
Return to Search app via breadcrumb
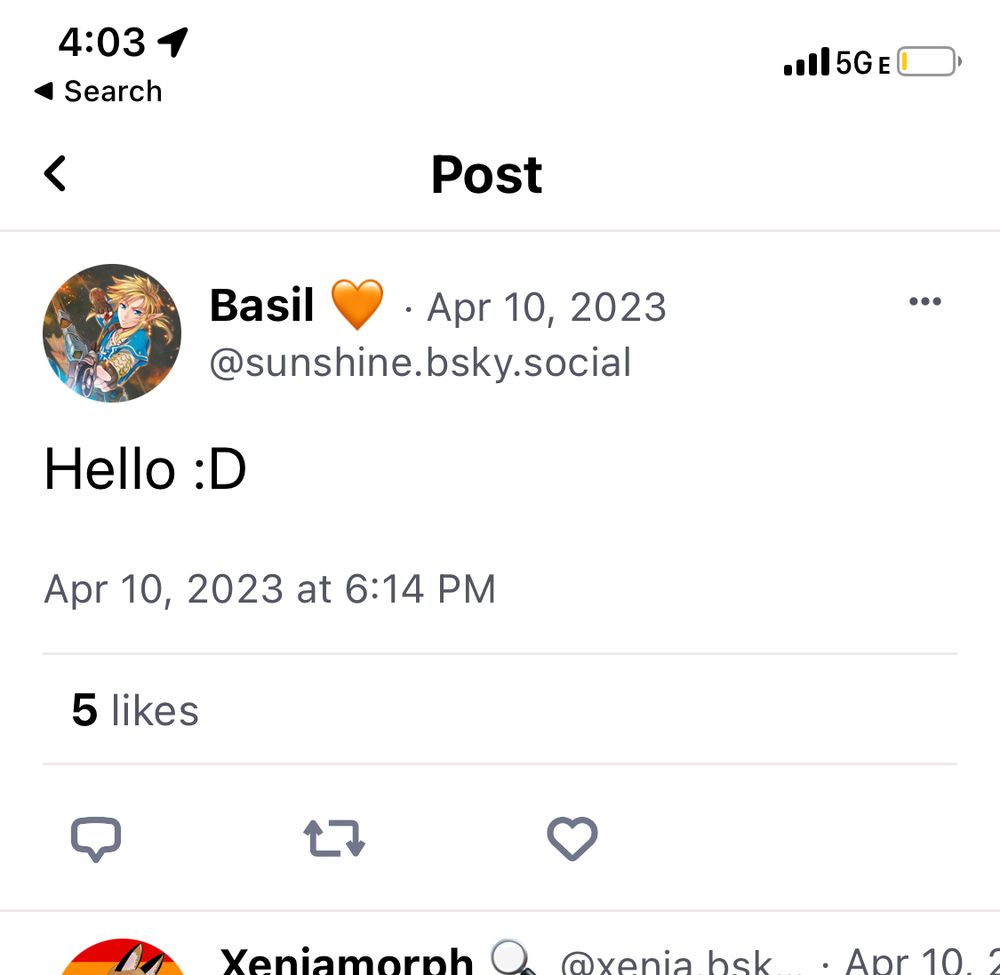[98, 91]
